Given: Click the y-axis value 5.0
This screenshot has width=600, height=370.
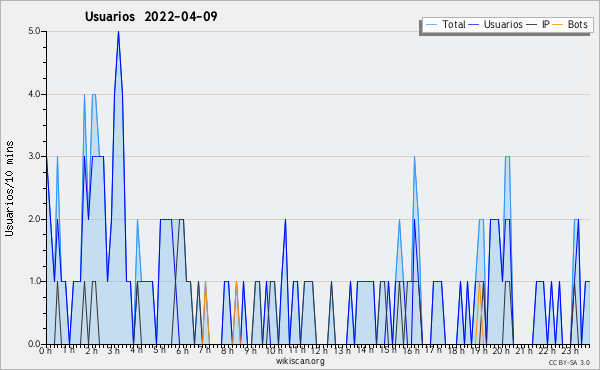Looking at the screenshot, I should click(34, 31).
